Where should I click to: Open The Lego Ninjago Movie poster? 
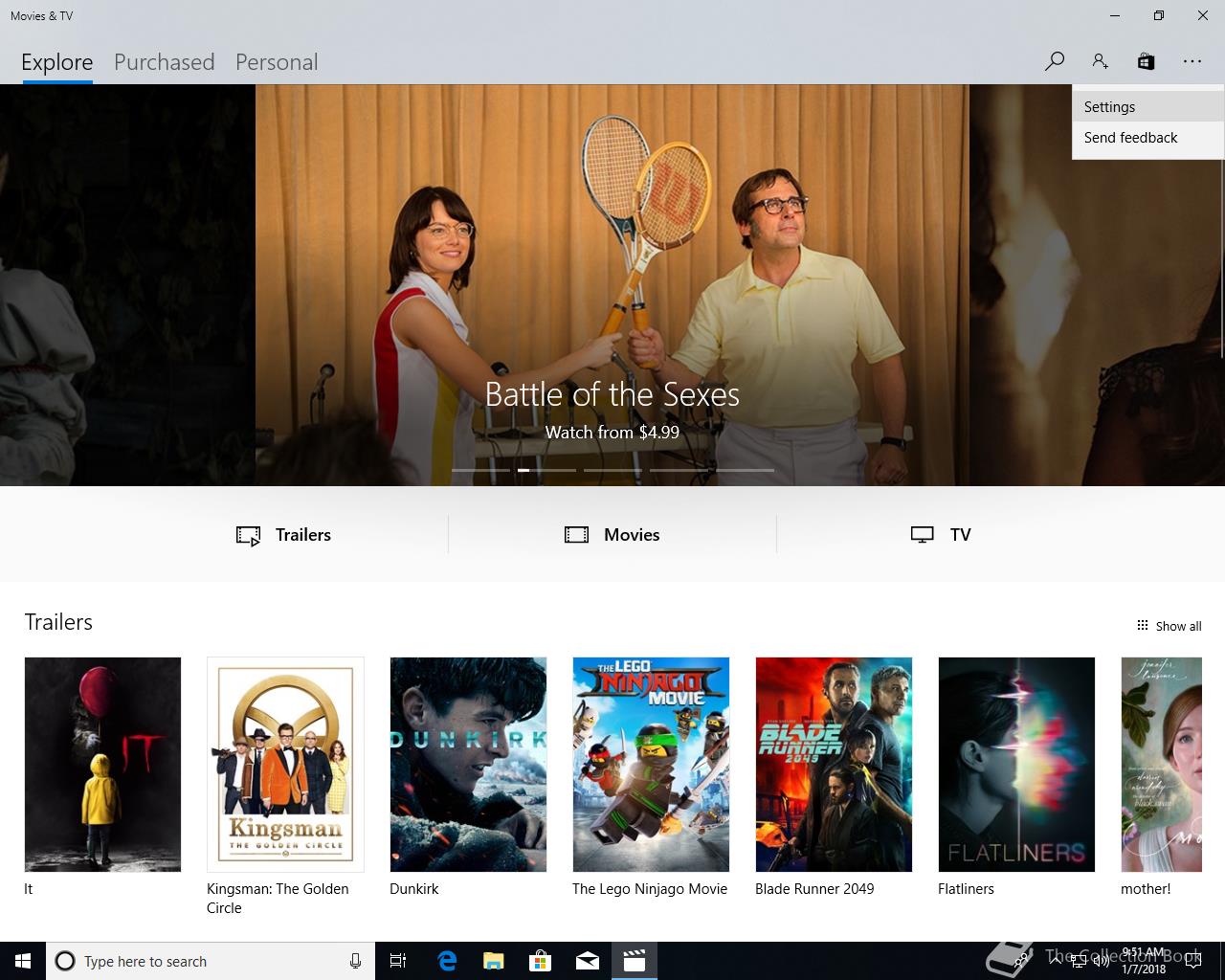point(651,765)
